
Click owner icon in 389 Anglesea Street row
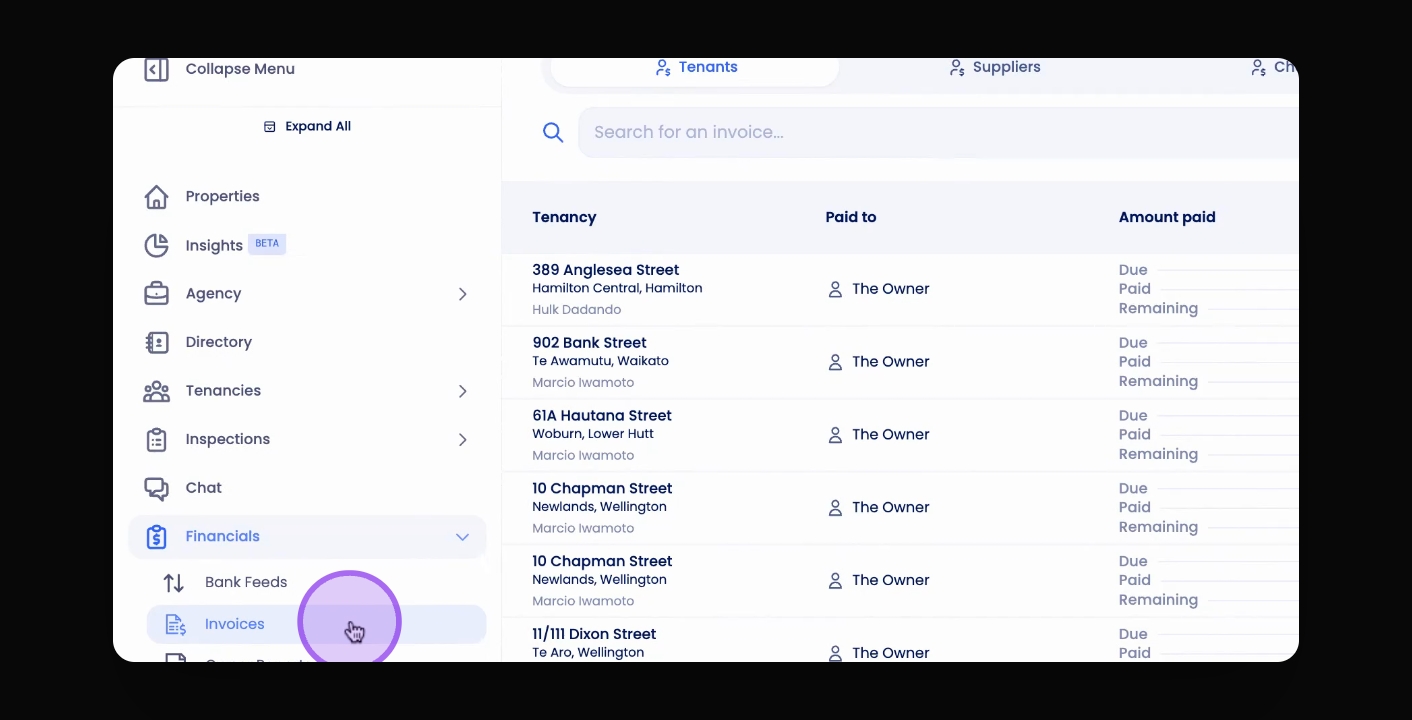pos(835,289)
